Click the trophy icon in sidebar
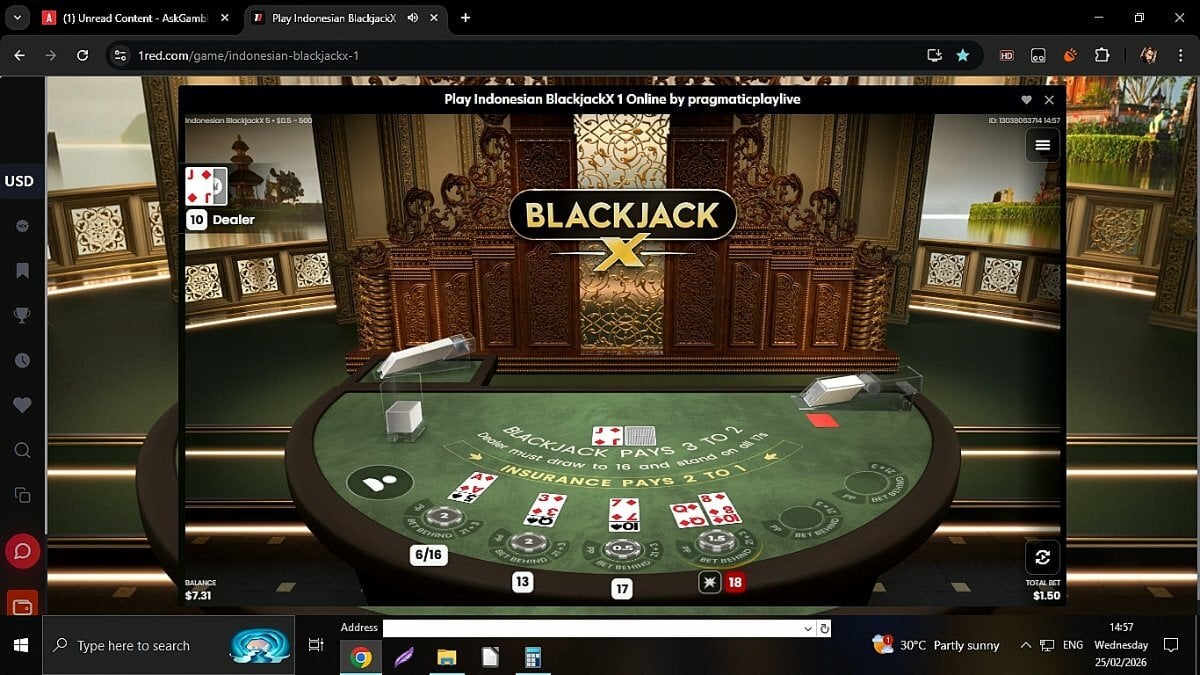Screen dimensions: 1200x675 tap(22, 316)
